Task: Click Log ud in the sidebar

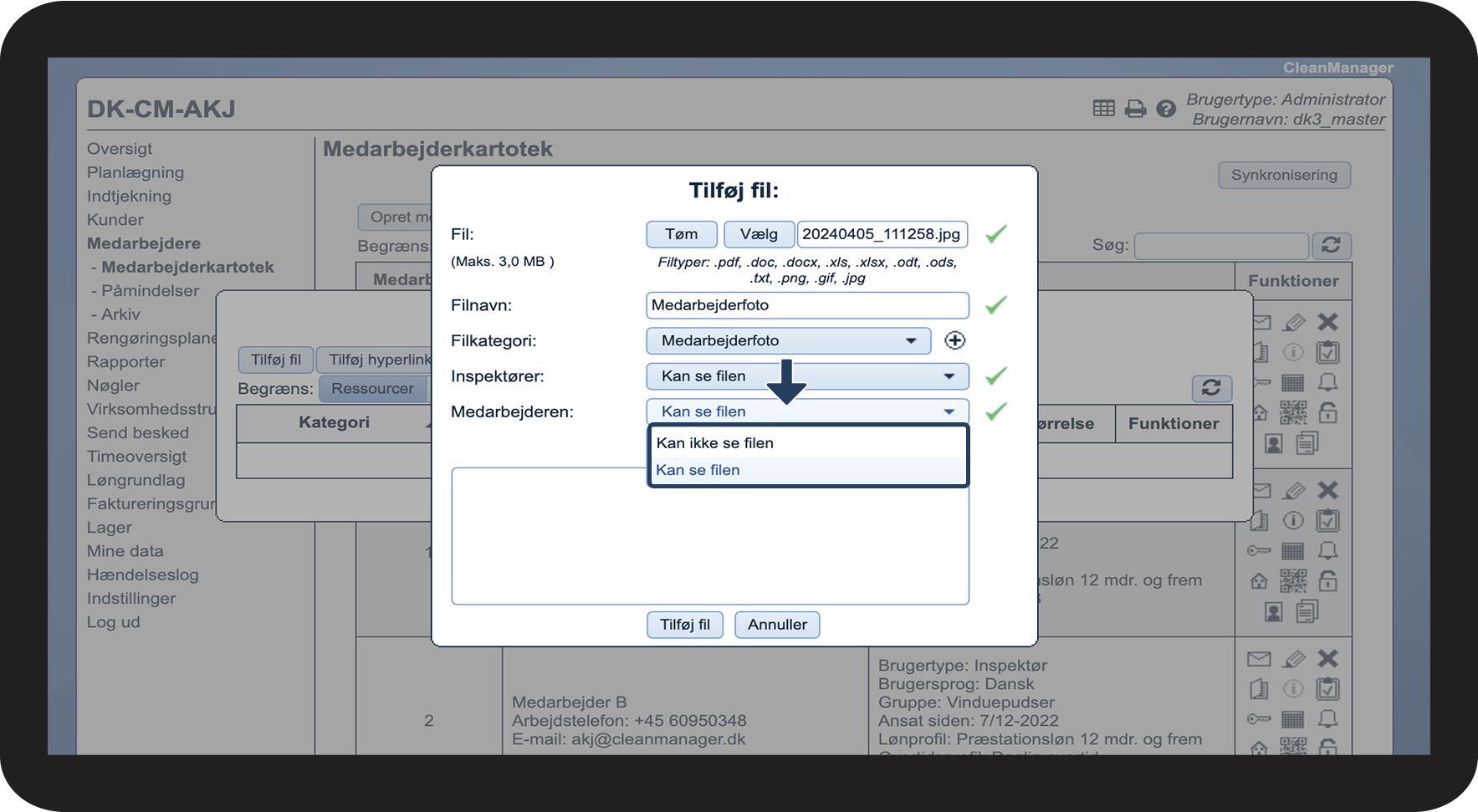Action: click(x=113, y=622)
